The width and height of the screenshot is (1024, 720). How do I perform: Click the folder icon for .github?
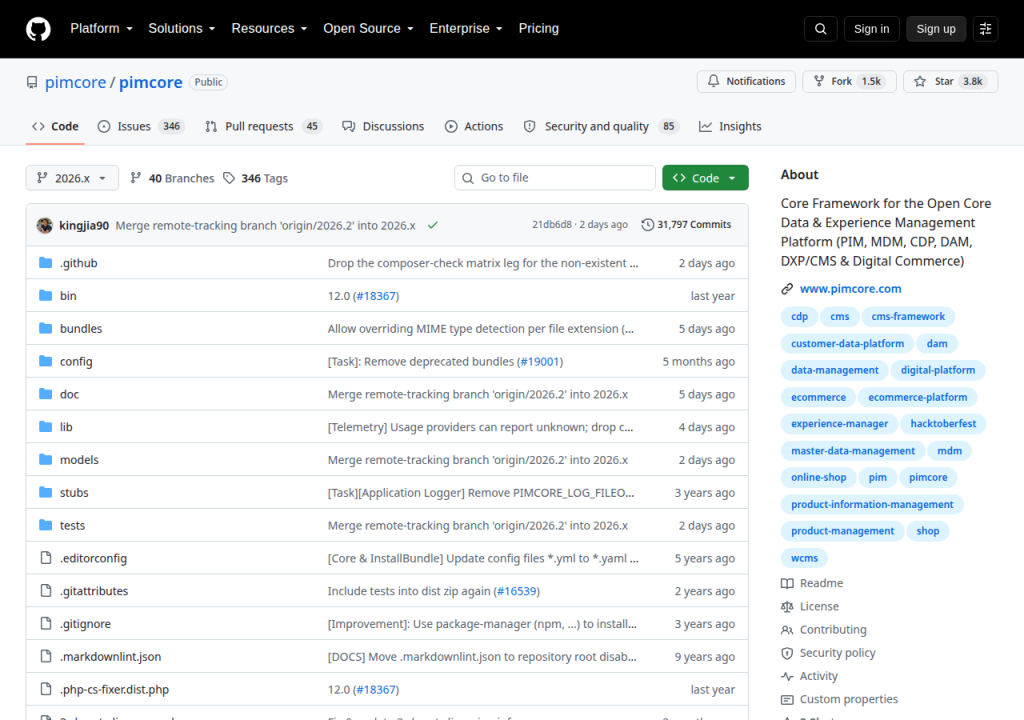click(45, 263)
